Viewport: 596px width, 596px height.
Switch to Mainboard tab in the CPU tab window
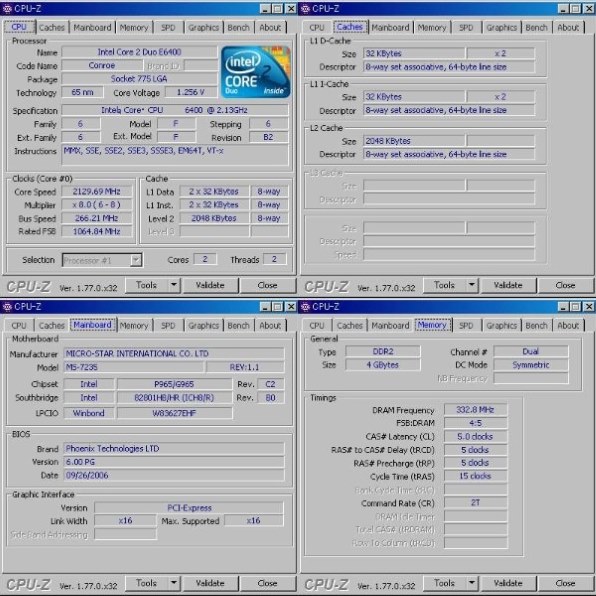click(92, 27)
